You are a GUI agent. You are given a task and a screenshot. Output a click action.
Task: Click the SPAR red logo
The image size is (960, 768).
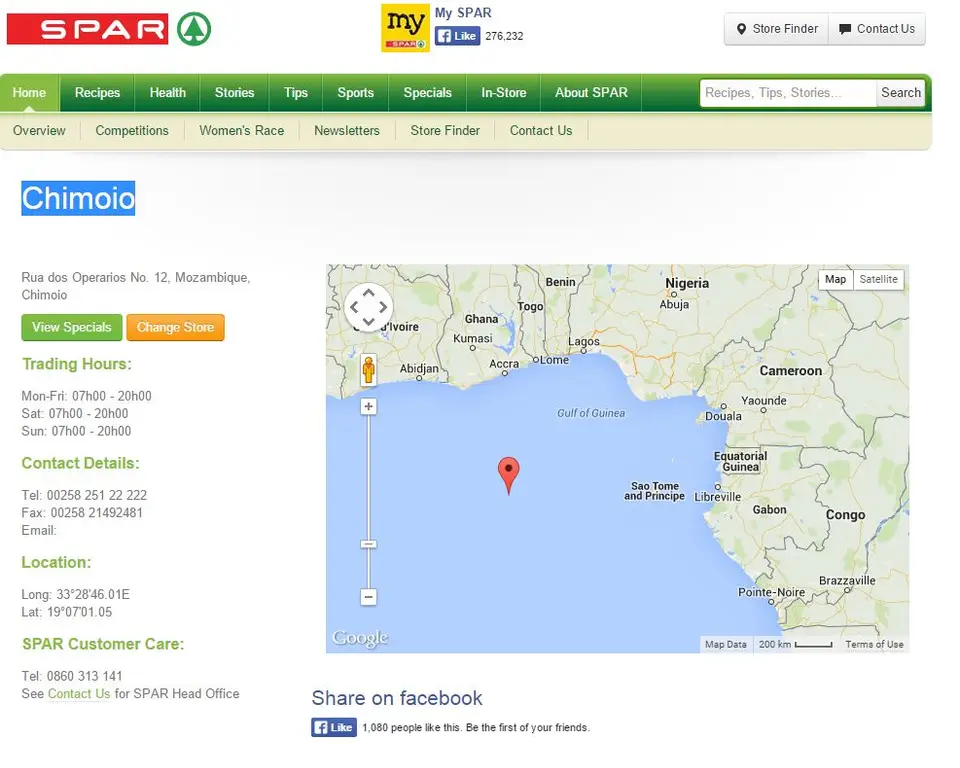(x=87, y=29)
